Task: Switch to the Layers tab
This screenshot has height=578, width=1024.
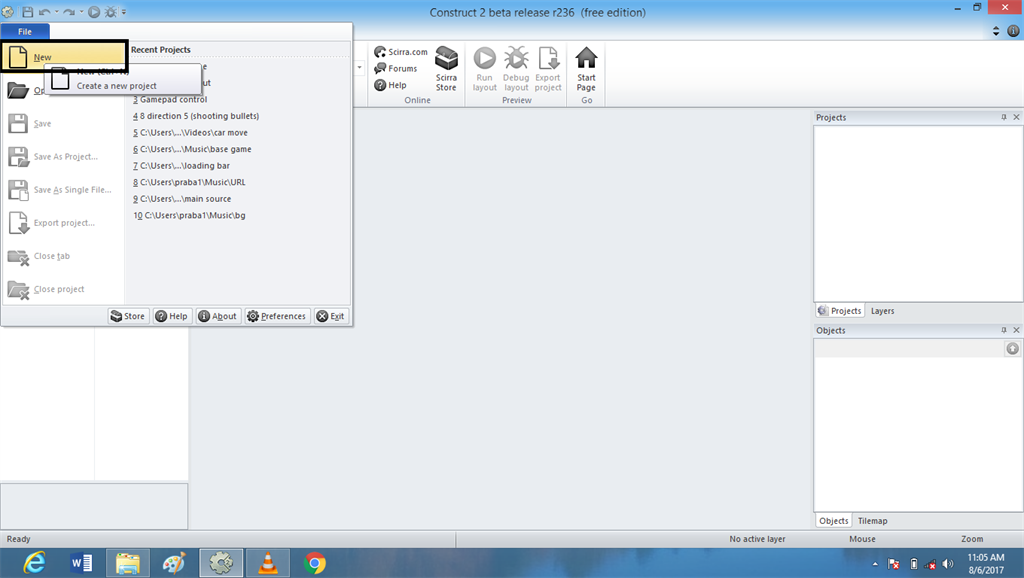Action: point(882,311)
